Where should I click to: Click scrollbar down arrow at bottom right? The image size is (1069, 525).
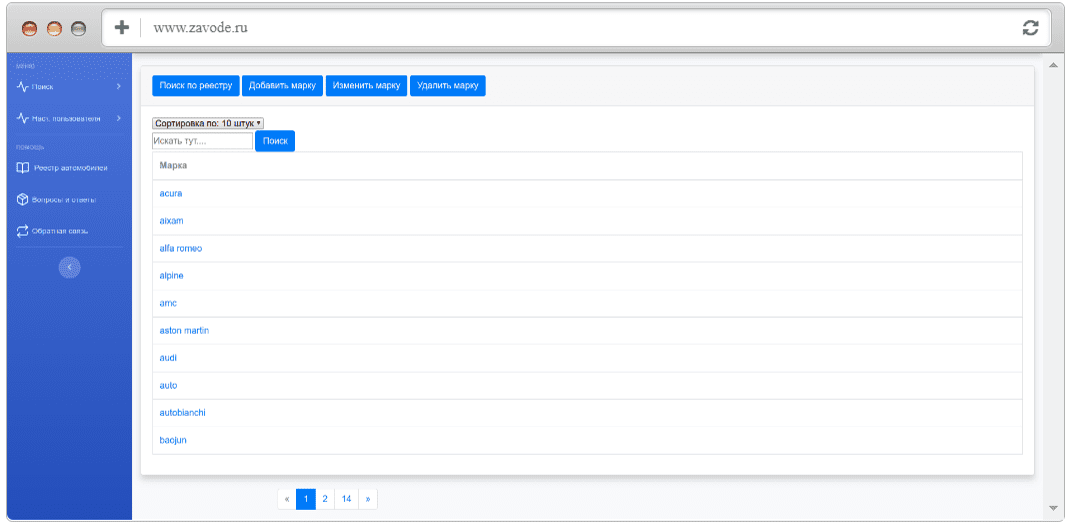pos(1053,508)
